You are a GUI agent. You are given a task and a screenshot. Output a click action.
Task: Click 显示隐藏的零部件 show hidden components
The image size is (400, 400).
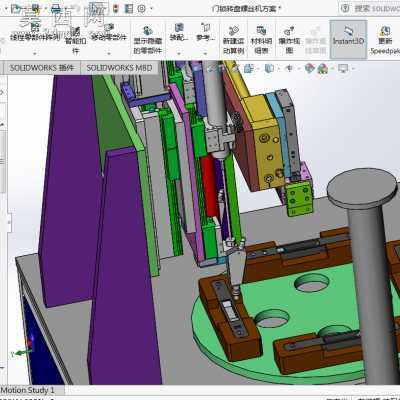pyautogui.click(x=148, y=40)
